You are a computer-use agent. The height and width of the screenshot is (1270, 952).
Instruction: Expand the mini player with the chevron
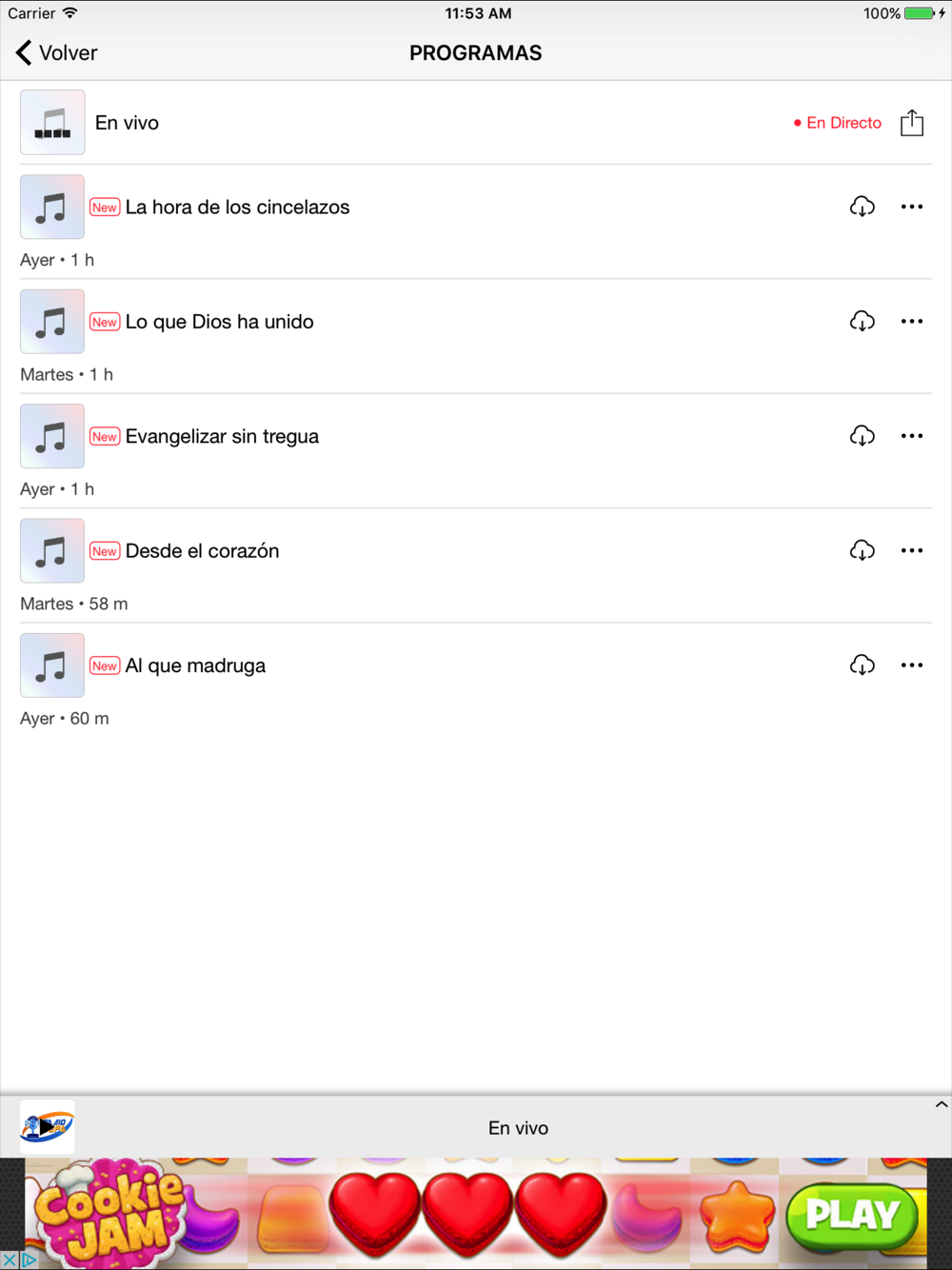[941, 1105]
